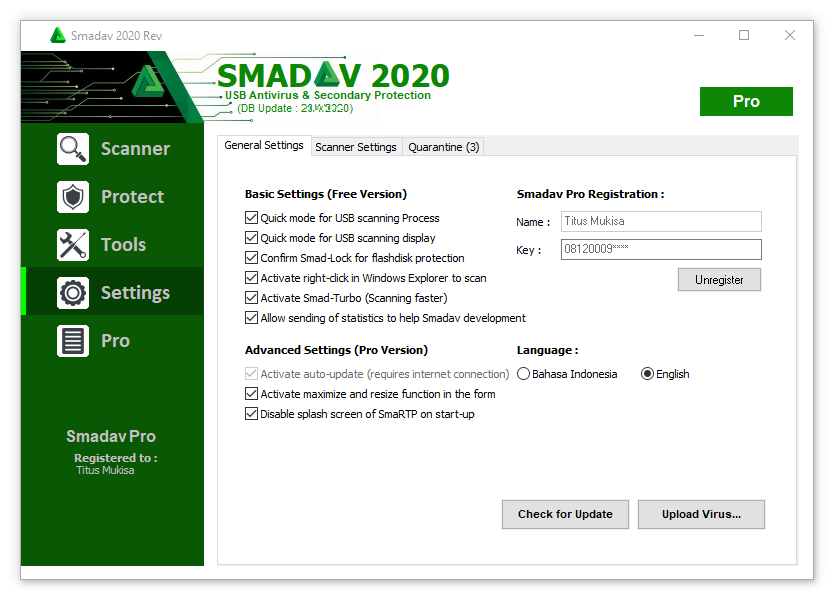This screenshot has height=597, width=835.
Task: Click the green Pro button
Action: tap(746, 101)
